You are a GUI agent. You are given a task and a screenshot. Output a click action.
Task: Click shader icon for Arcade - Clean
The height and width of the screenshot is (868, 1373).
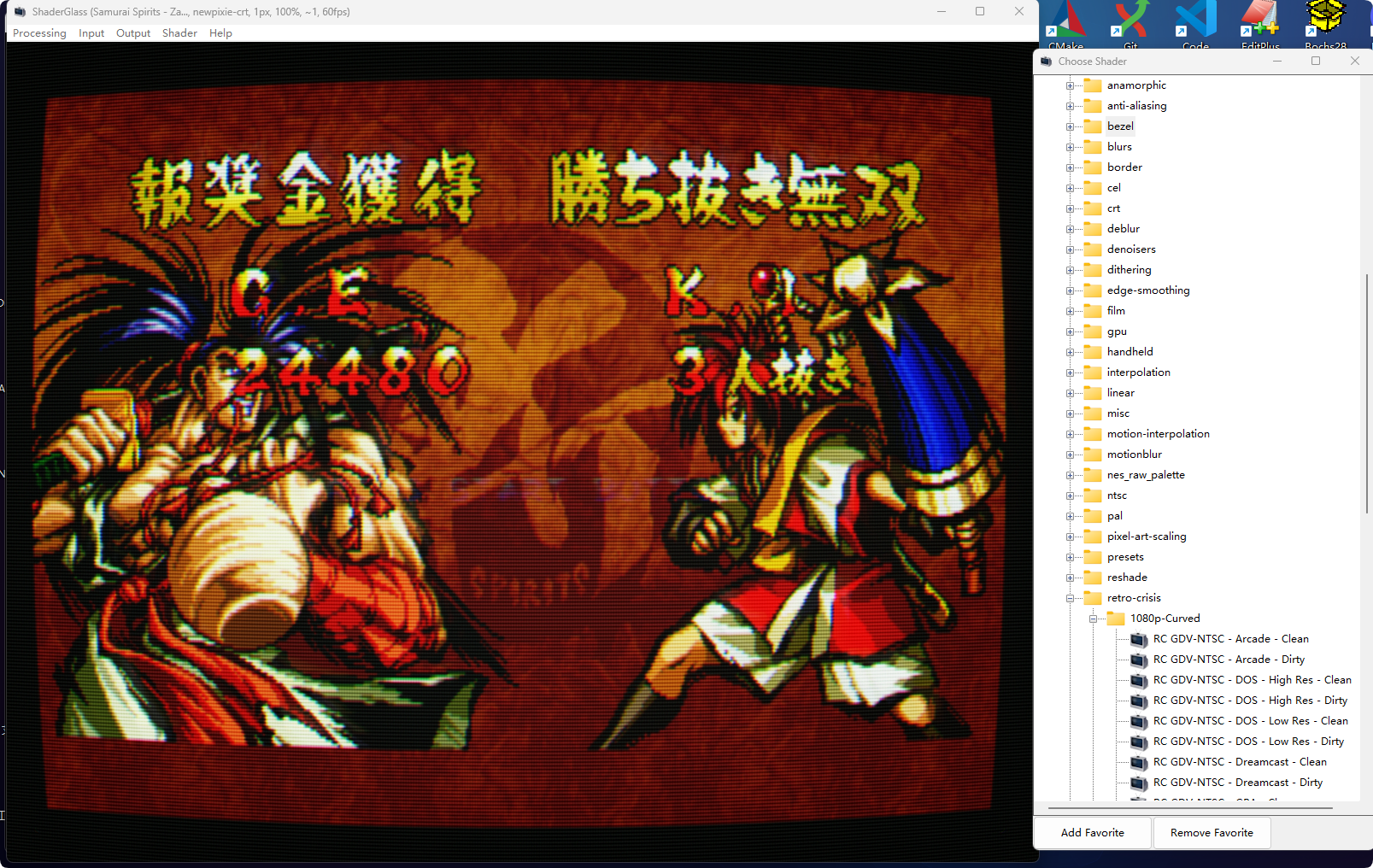[x=1139, y=639]
